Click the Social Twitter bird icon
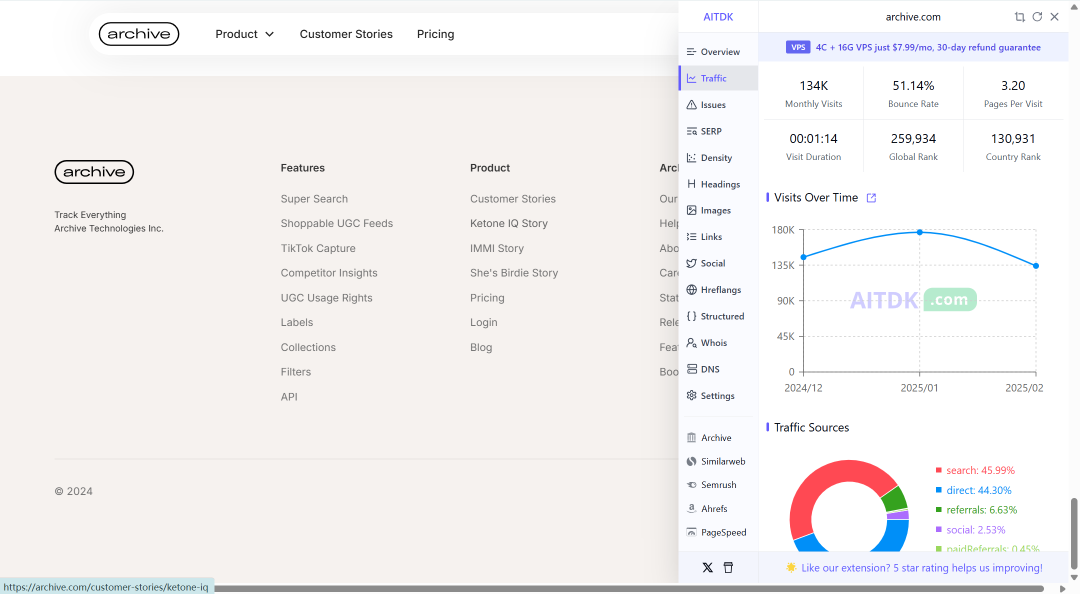 click(x=692, y=263)
